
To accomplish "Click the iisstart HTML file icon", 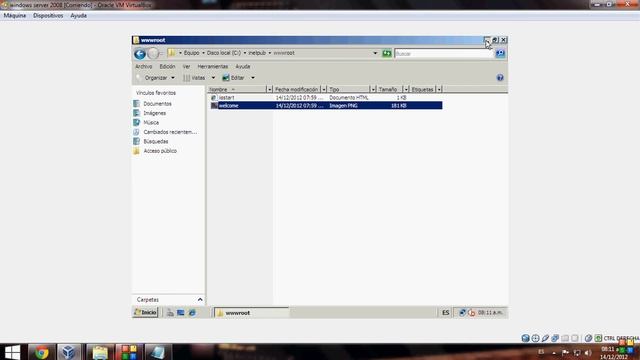I will point(213,98).
